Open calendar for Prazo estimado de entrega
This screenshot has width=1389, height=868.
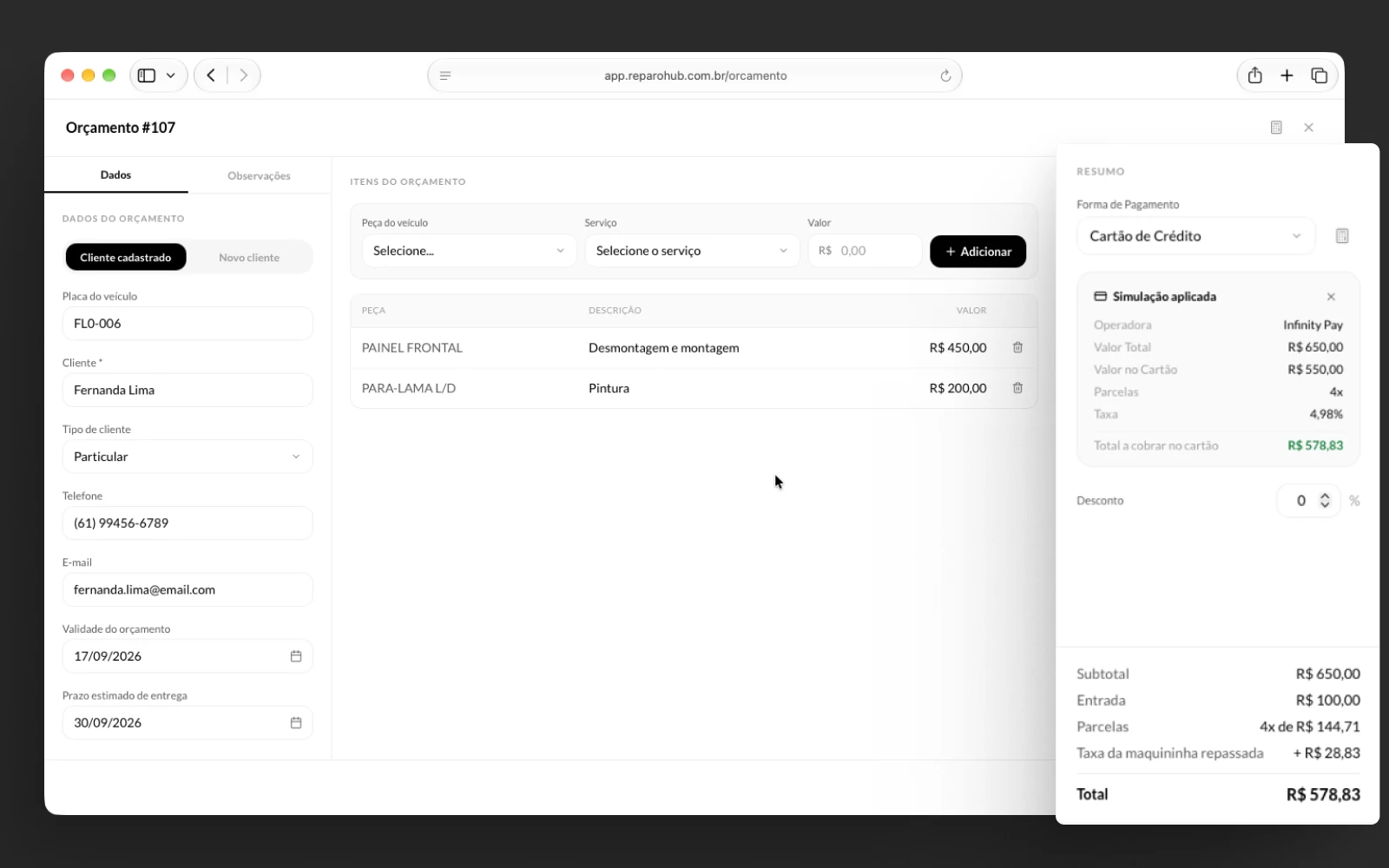[x=296, y=722]
